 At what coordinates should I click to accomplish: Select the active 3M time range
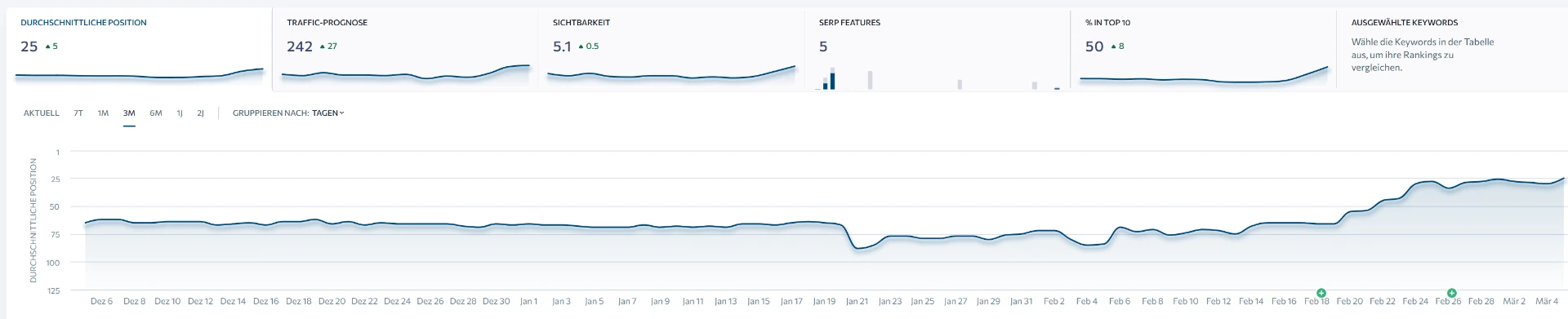click(x=129, y=113)
